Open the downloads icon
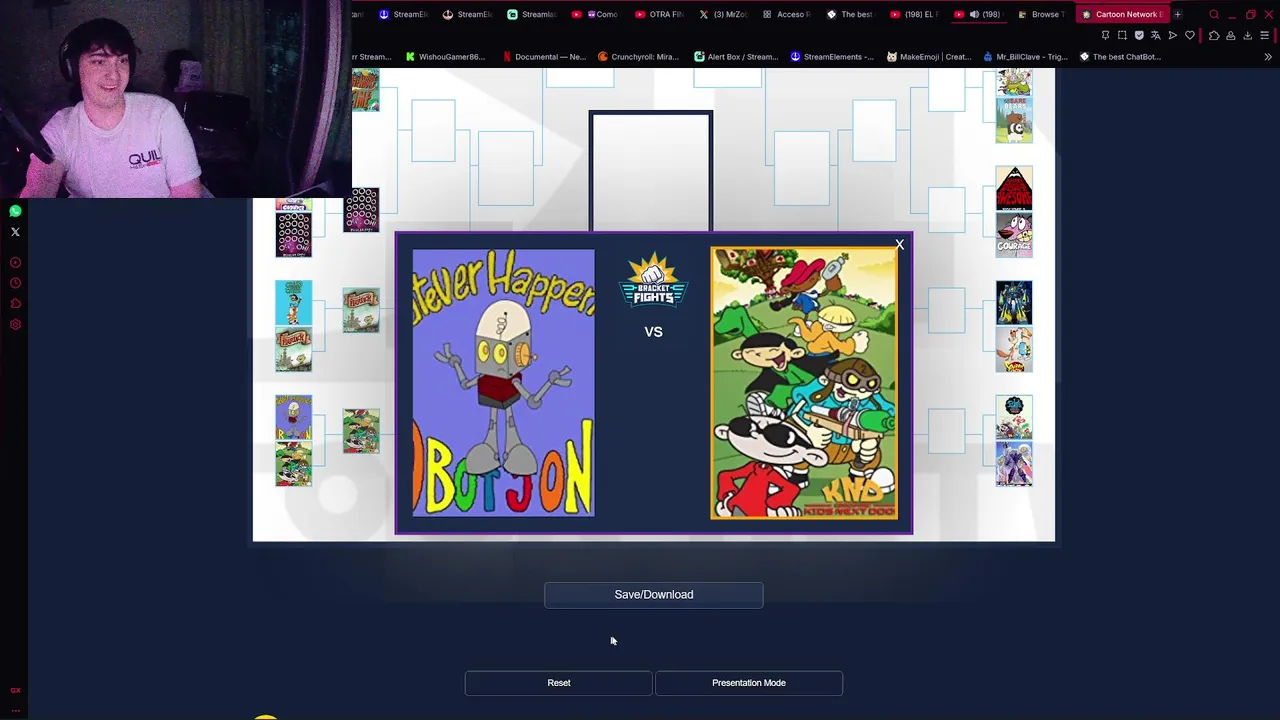1280x720 pixels. coord(1248,36)
